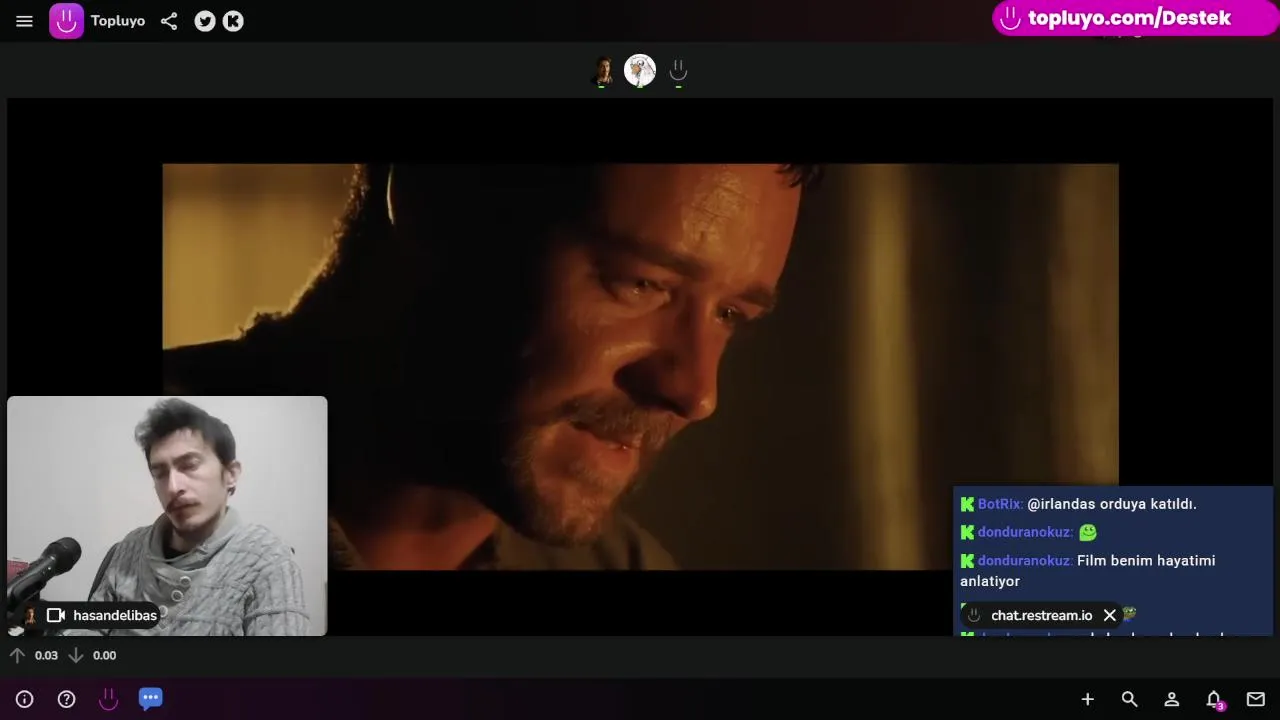Click the download speed 0.00 indicator
This screenshot has height=720, width=1280.
92,656
